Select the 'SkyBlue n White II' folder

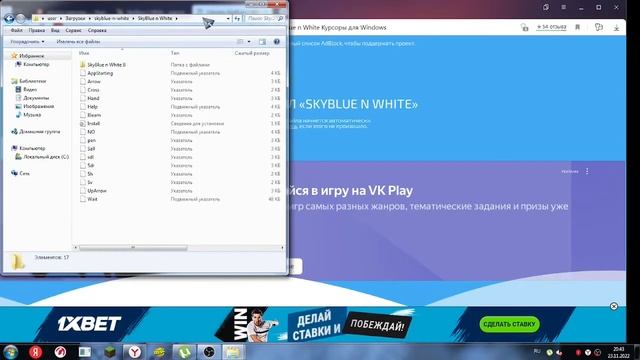point(106,64)
